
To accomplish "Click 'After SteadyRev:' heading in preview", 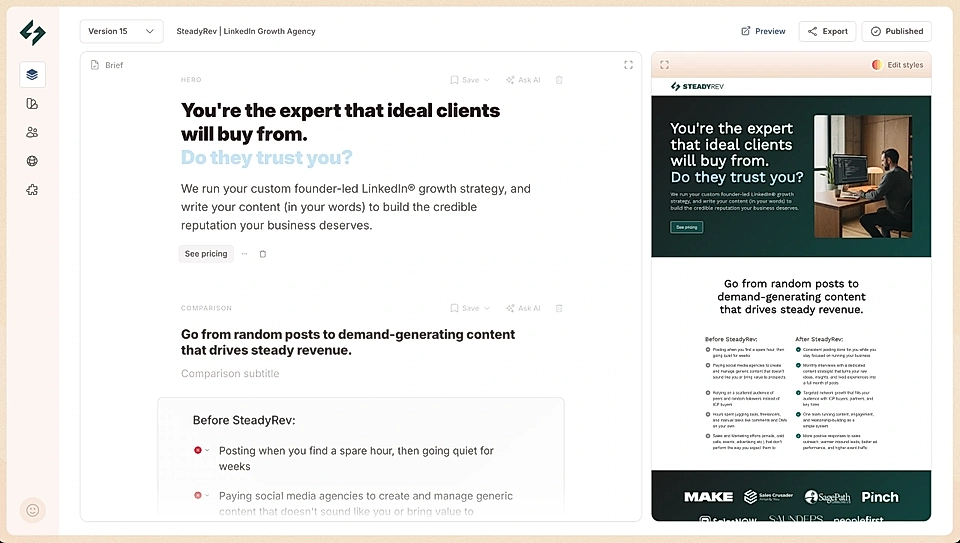I will (819, 339).
